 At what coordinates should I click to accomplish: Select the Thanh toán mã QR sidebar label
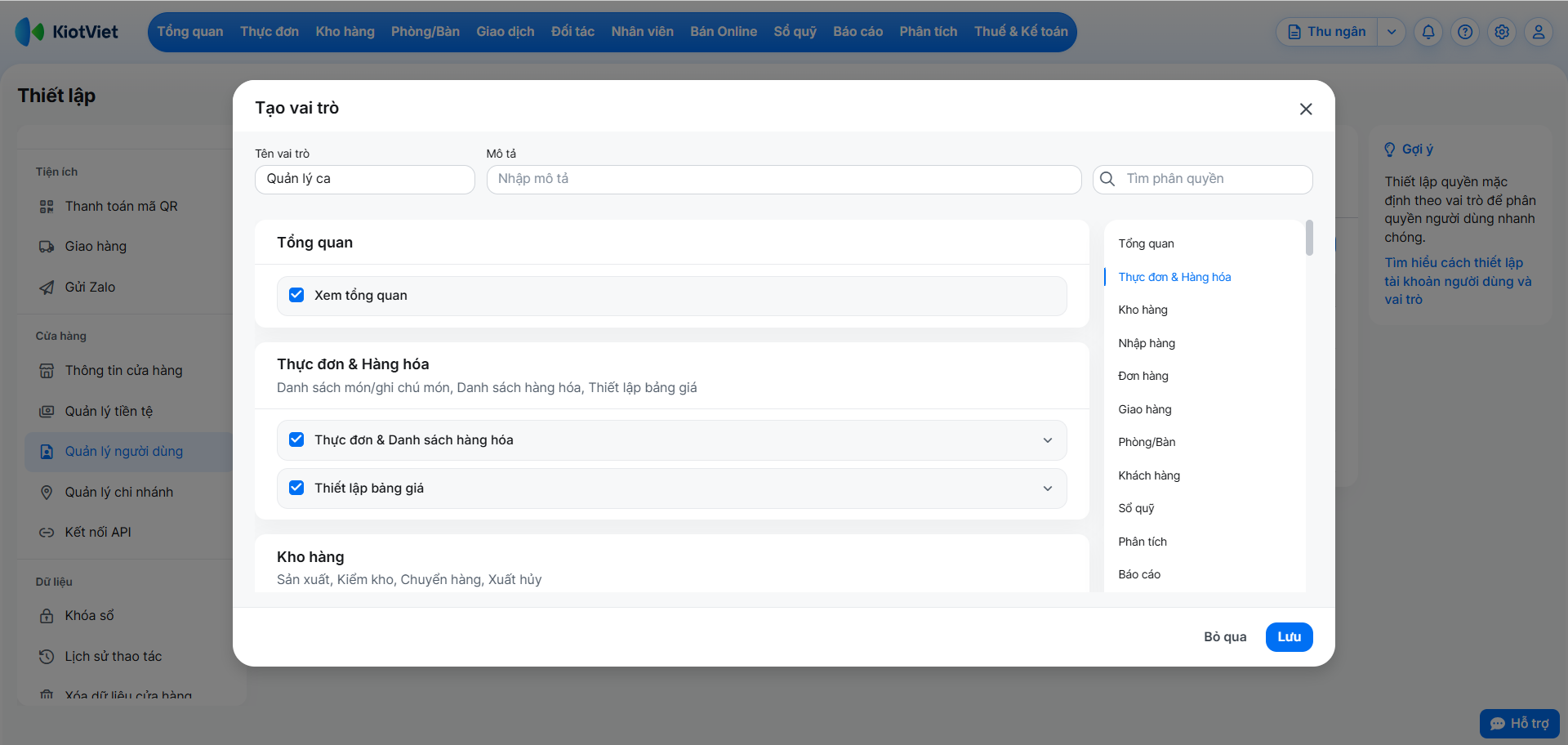coord(122,207)
